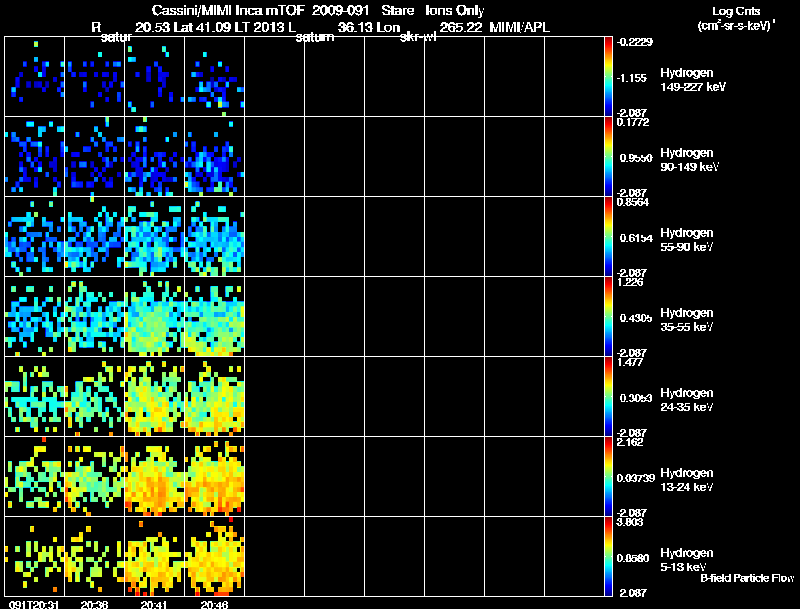The width and height of the screenshot is (800, 609).
Task: Click the 091T20:31 image in 149-227 keV row
Action: click(x=34, y=76)
